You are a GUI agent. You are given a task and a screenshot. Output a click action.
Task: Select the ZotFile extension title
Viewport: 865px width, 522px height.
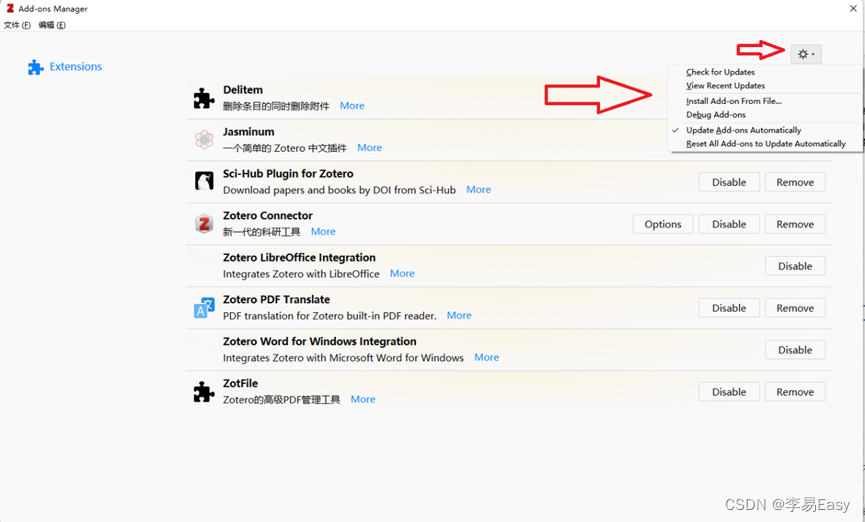(240, 383)
